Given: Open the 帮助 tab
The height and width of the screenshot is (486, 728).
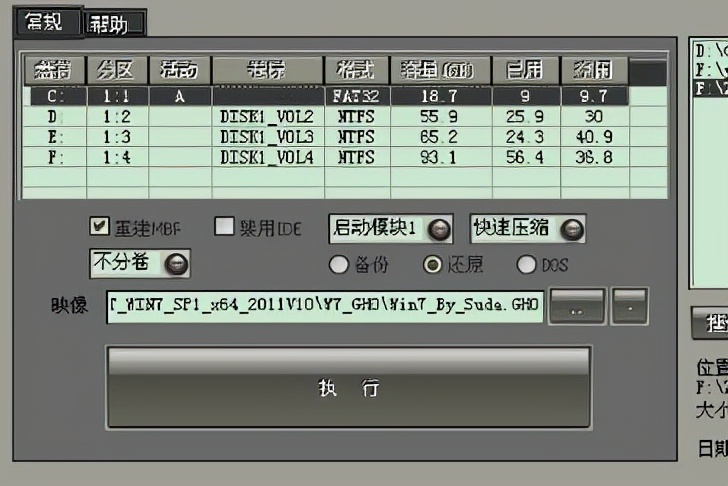Looking at the screenshot, I should (114, 24).
